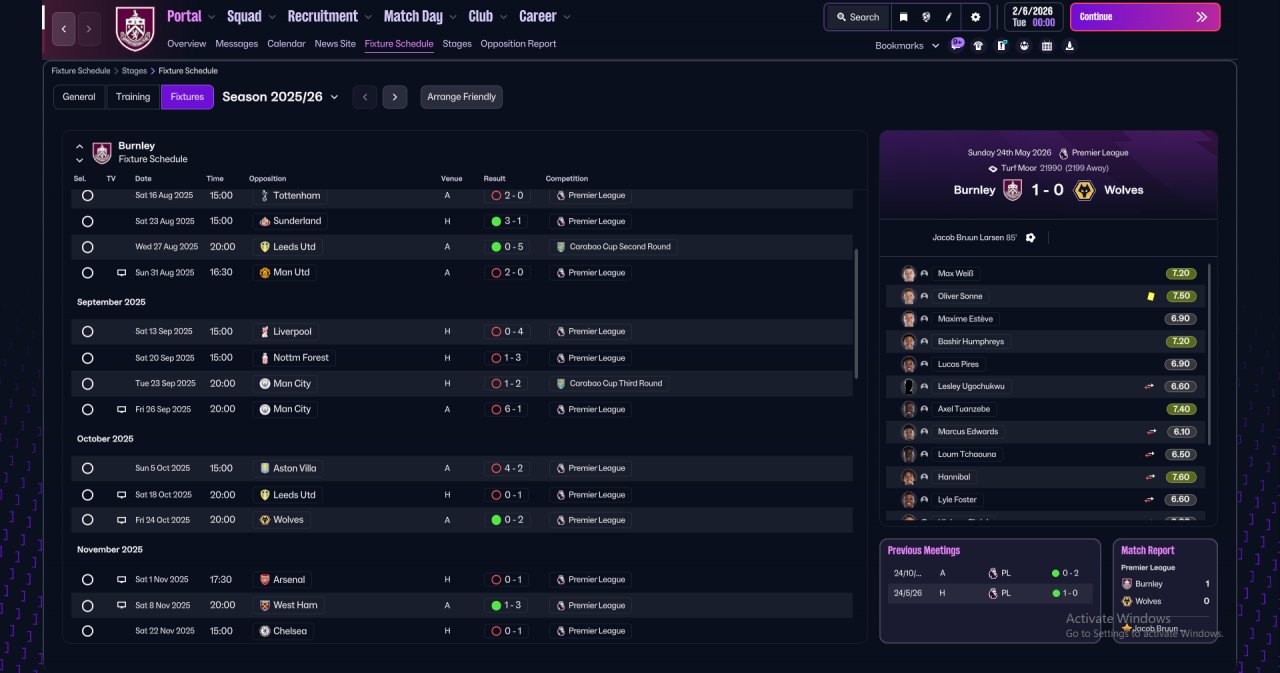This screenshot has width=1280, height=673.
Task: Open the Club dropdown menu
Action: [x=488, y=16]
